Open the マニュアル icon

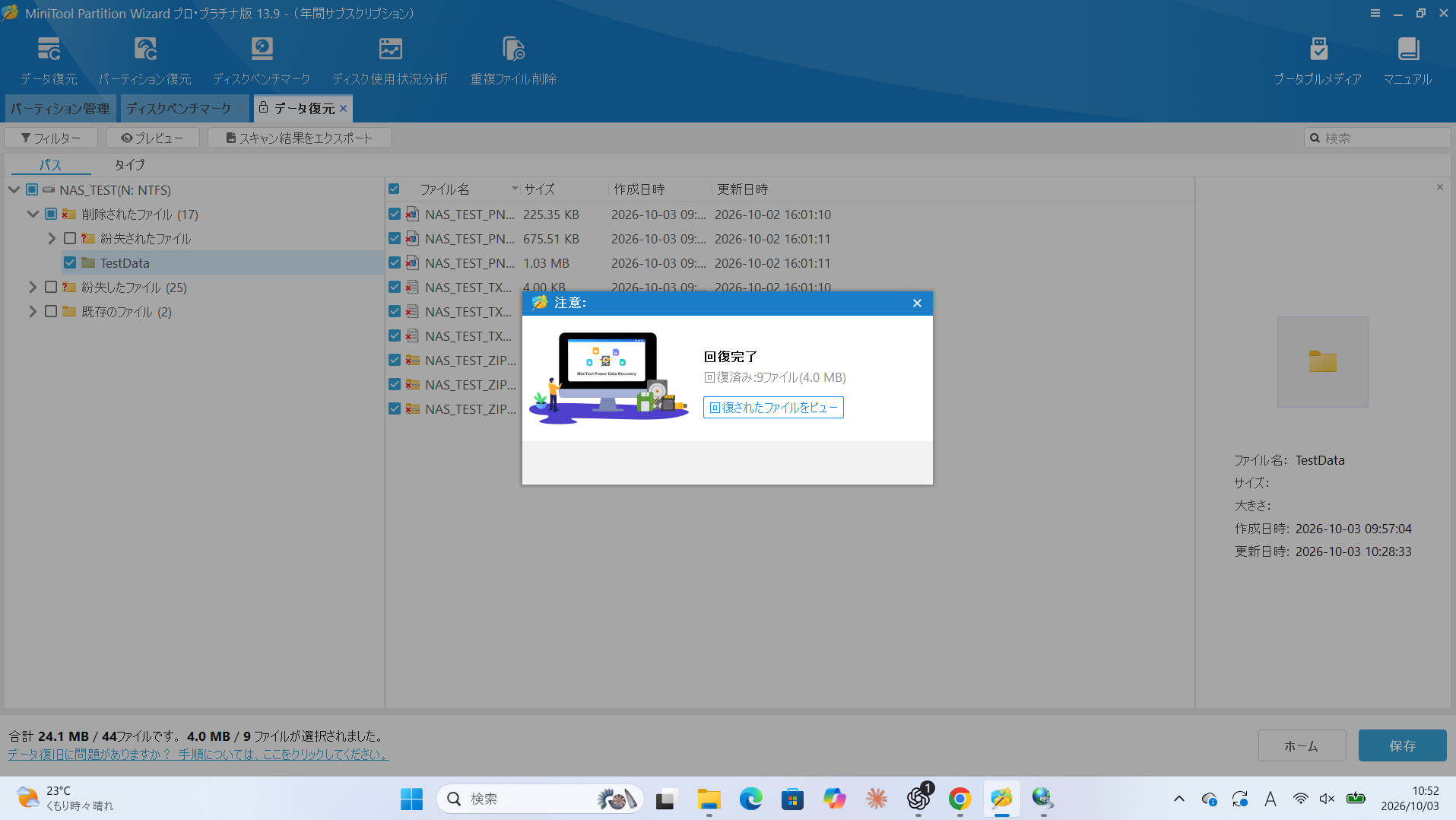coord(1407,61)
